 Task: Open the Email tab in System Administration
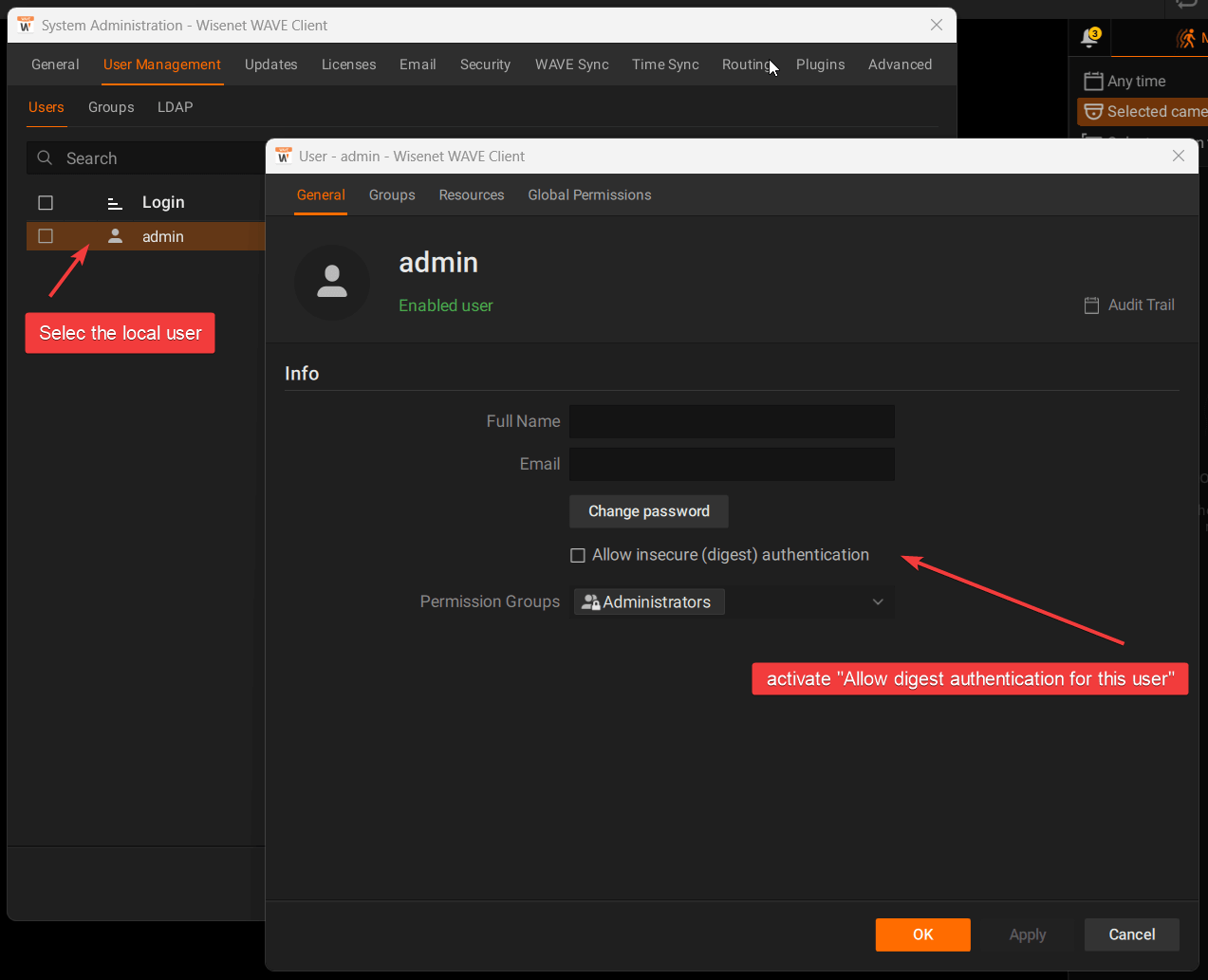click(418, 65)
